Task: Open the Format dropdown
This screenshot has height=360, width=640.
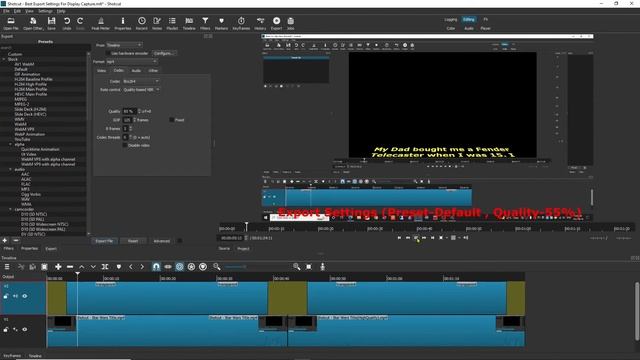Action: tap(131, 62)
